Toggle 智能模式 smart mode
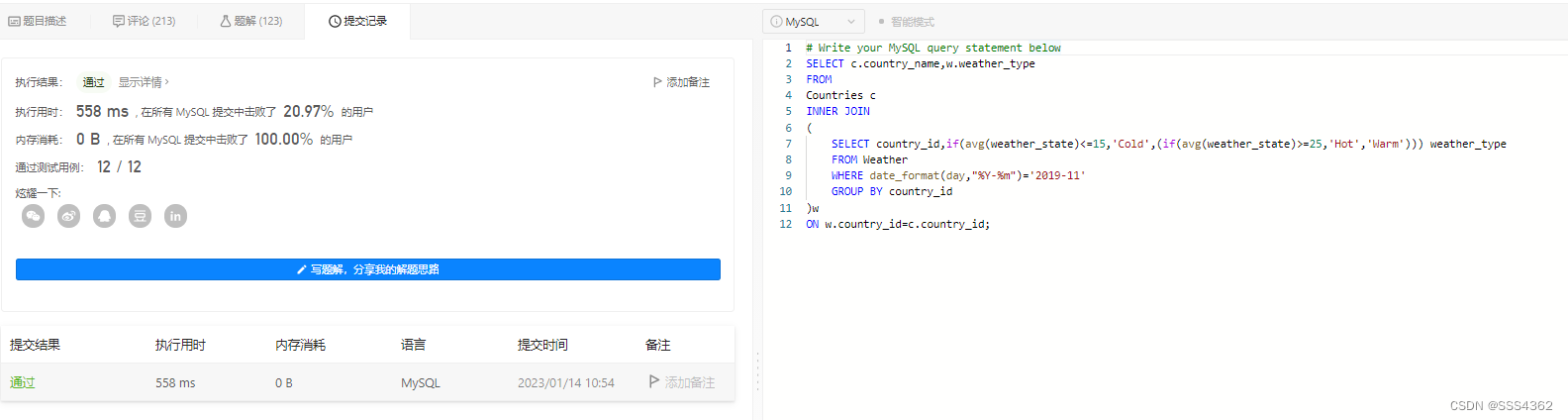 907,22
